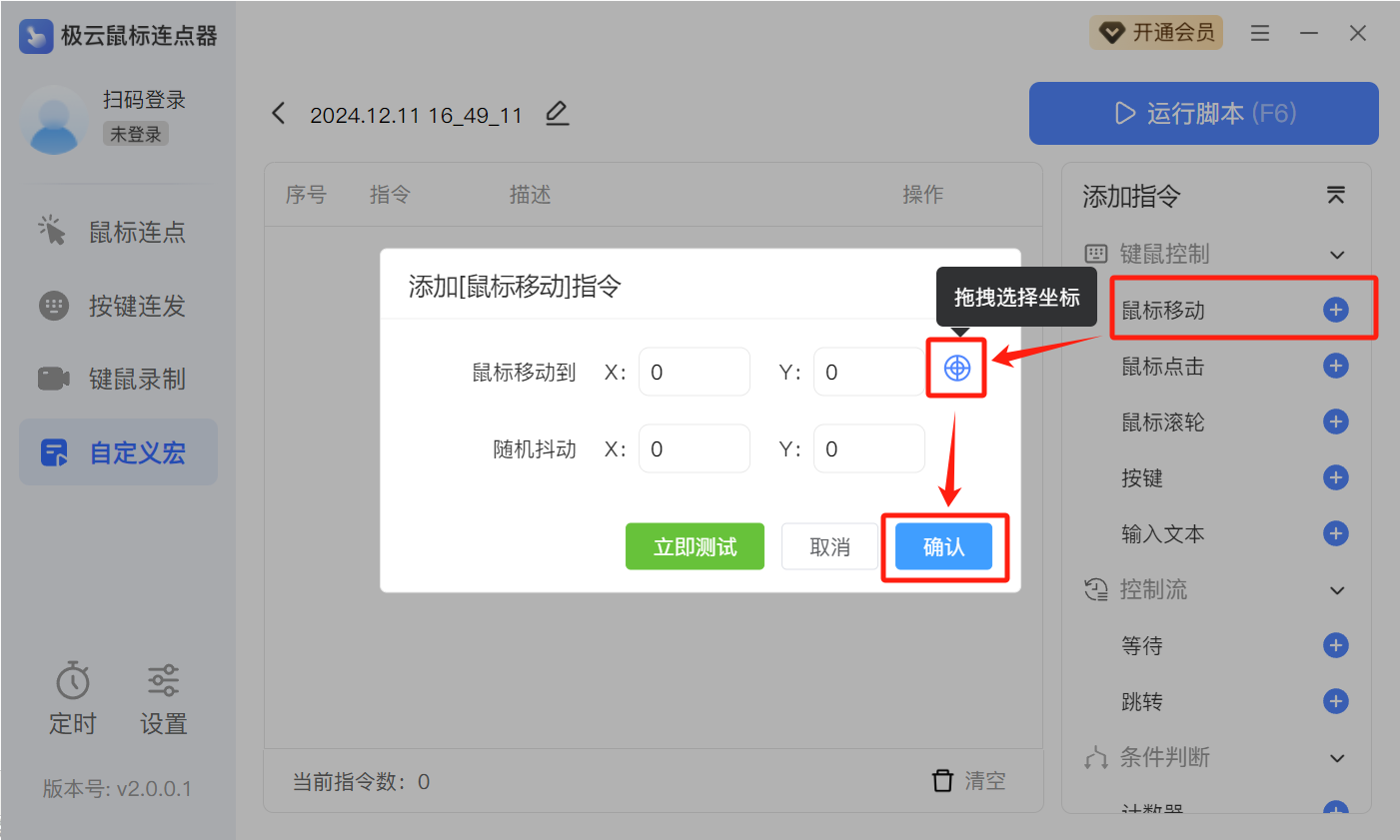The width and height of the screenshot is (1400, 840).
Task: Add a 鼠标滚轮 command with plus icon
Action: 1335,421
